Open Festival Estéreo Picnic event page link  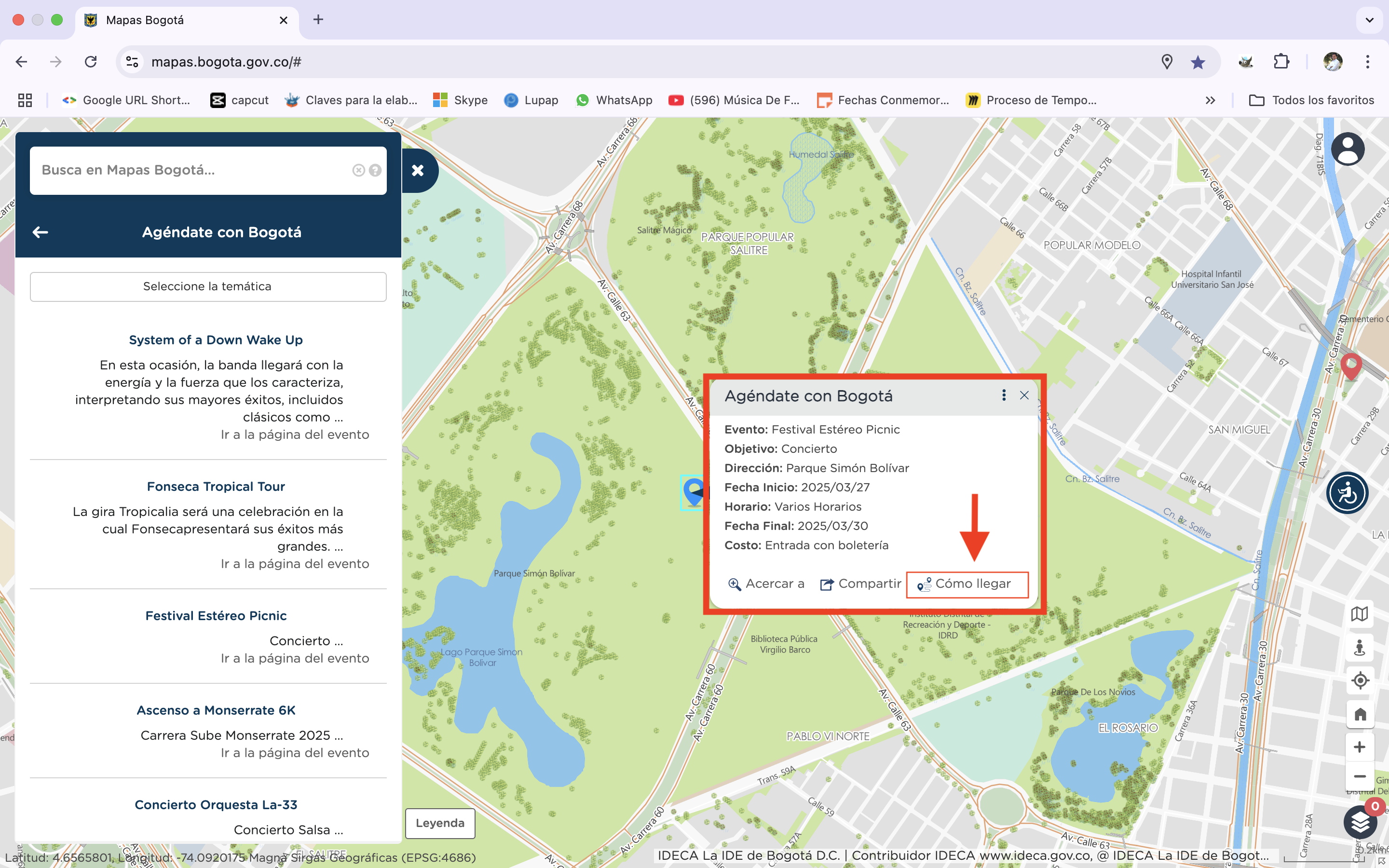coord(295,658)
